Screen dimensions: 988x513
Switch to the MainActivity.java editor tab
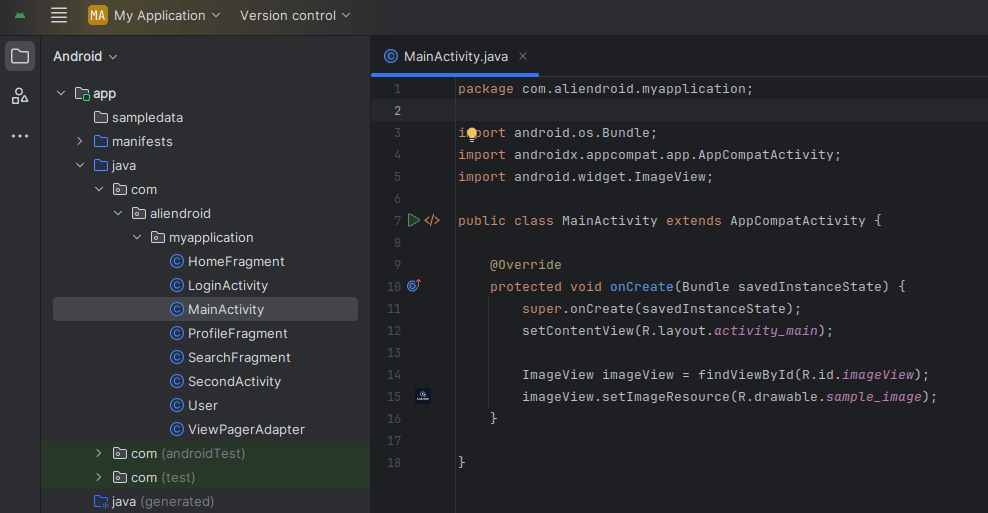click(x=455, y=56)
